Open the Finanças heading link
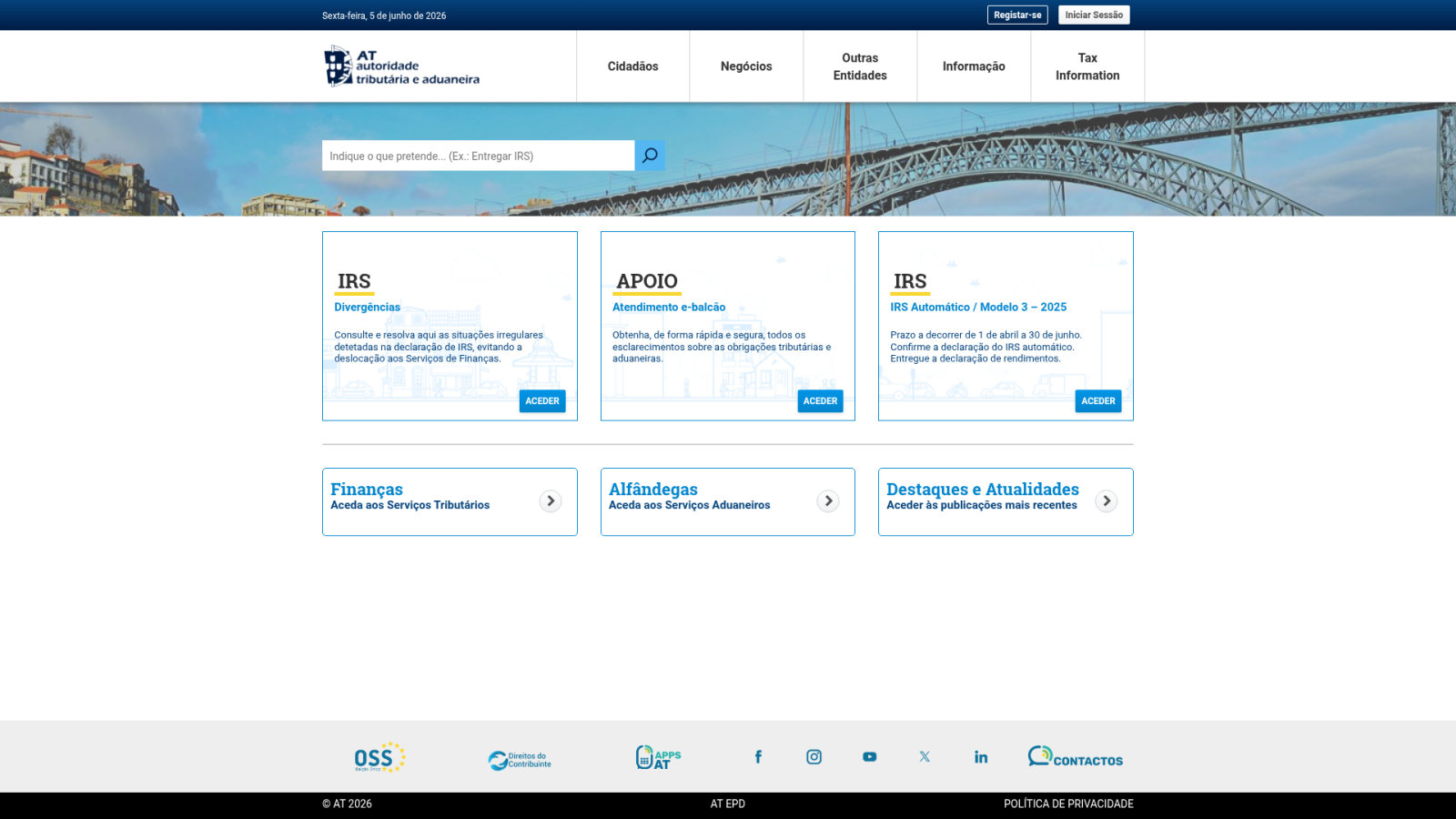 click(x=367, y=490)
